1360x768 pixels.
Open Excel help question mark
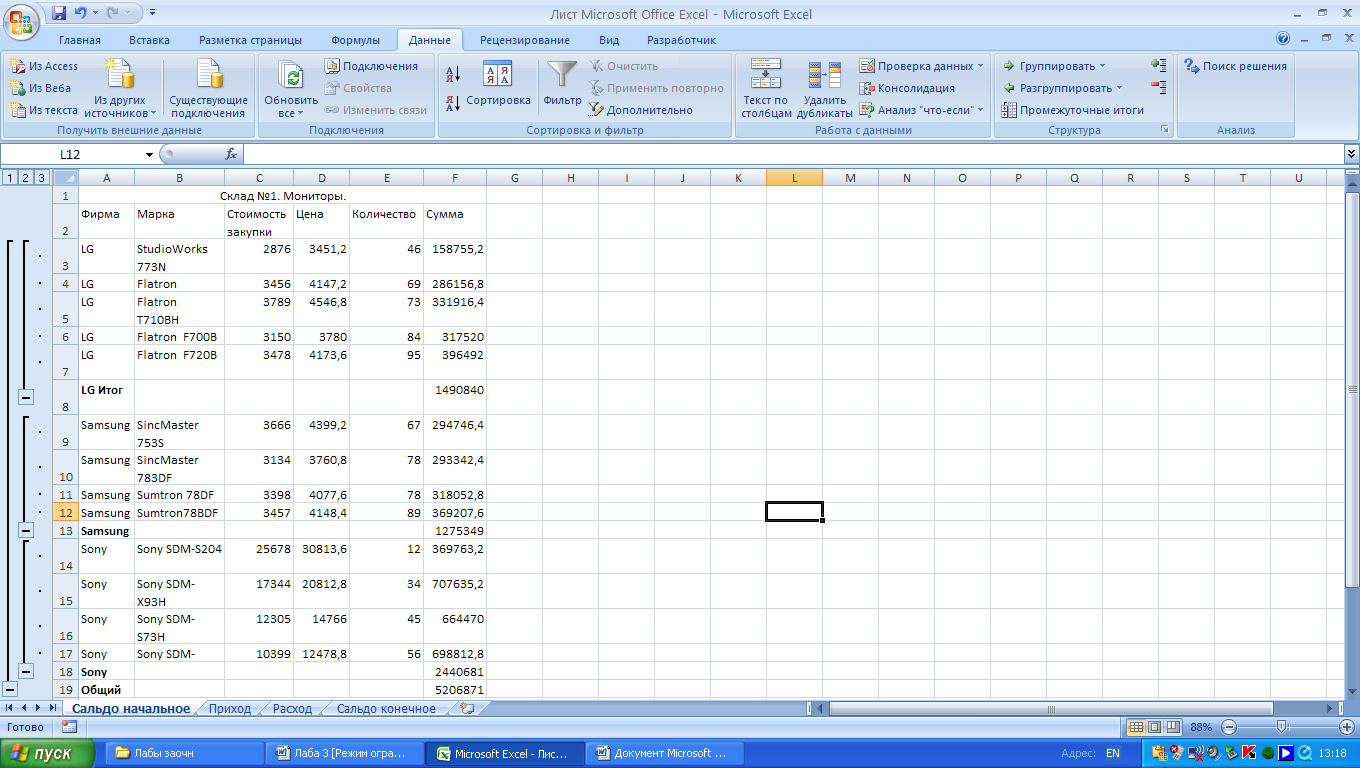pyautogui.click(x=1283, y=40)
